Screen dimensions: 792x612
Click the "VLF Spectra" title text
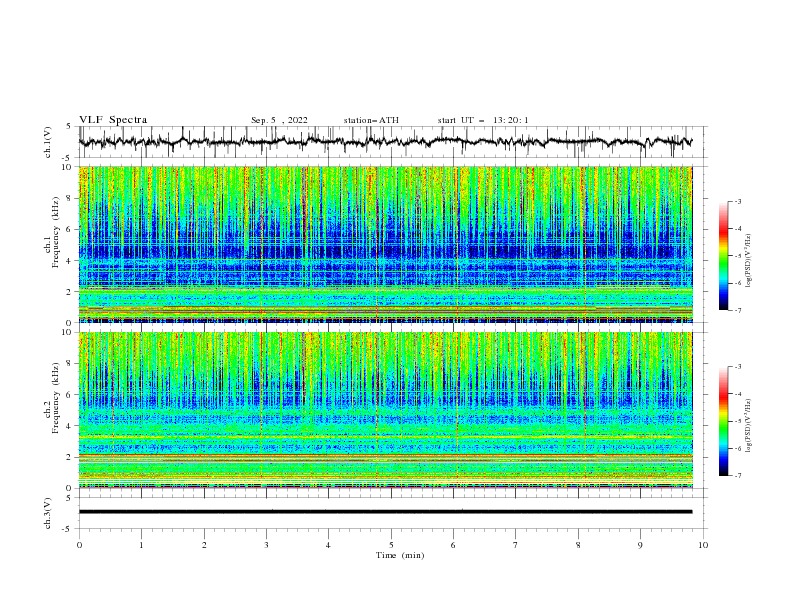[113, 120]
